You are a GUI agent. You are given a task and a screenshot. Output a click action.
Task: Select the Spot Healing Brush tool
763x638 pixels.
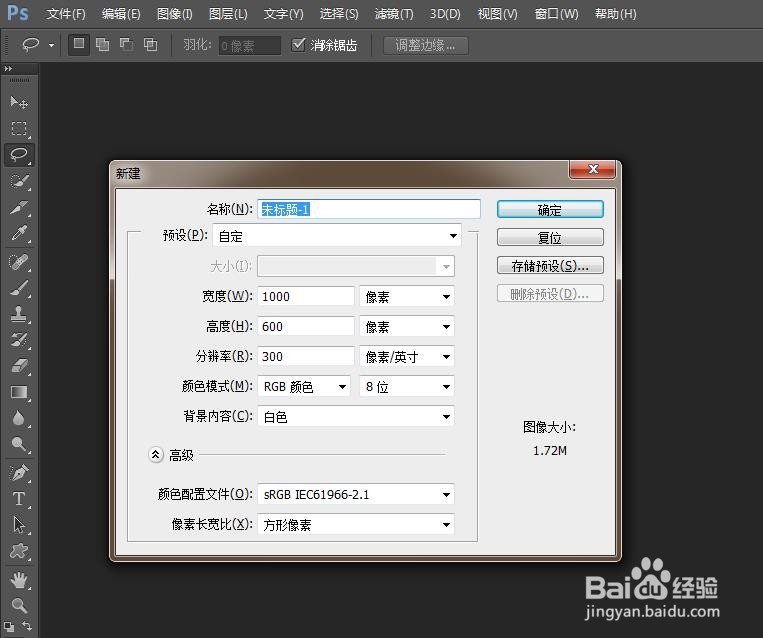19,262
